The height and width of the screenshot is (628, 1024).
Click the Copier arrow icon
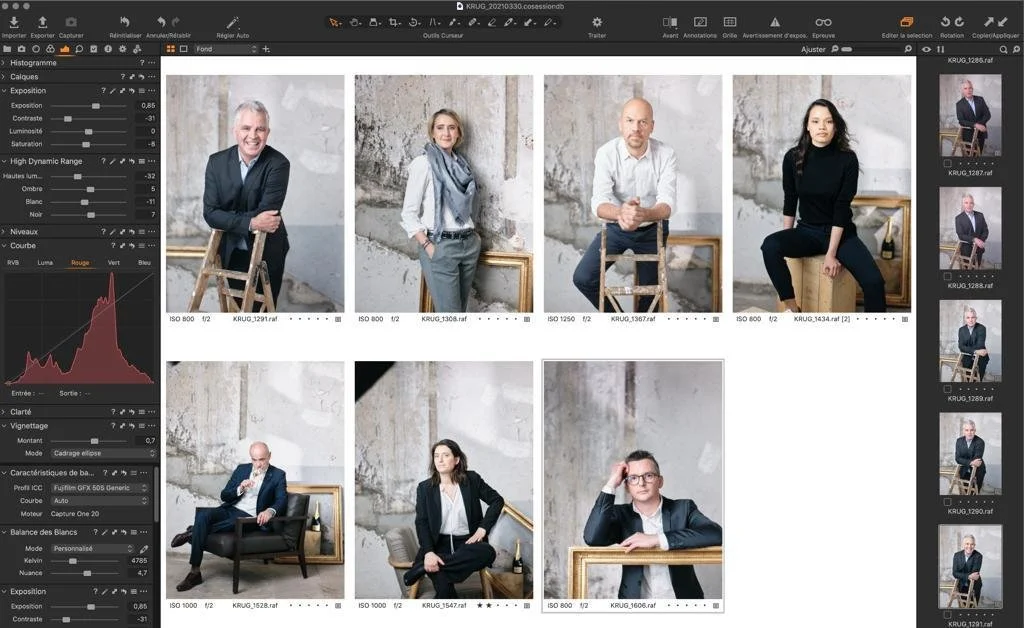point(989,22)
